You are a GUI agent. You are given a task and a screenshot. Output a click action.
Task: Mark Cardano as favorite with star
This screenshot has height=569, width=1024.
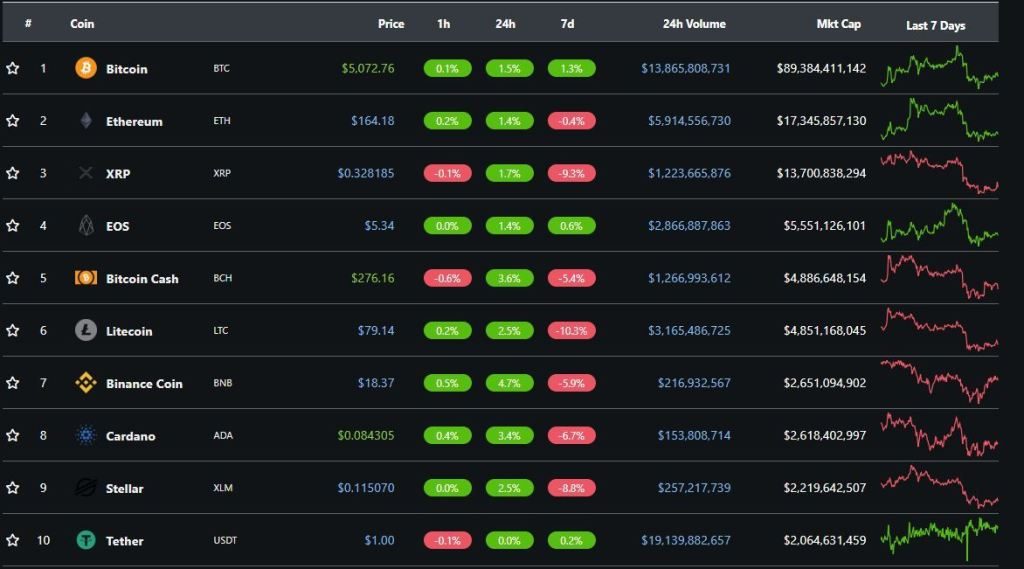point(12,435)
